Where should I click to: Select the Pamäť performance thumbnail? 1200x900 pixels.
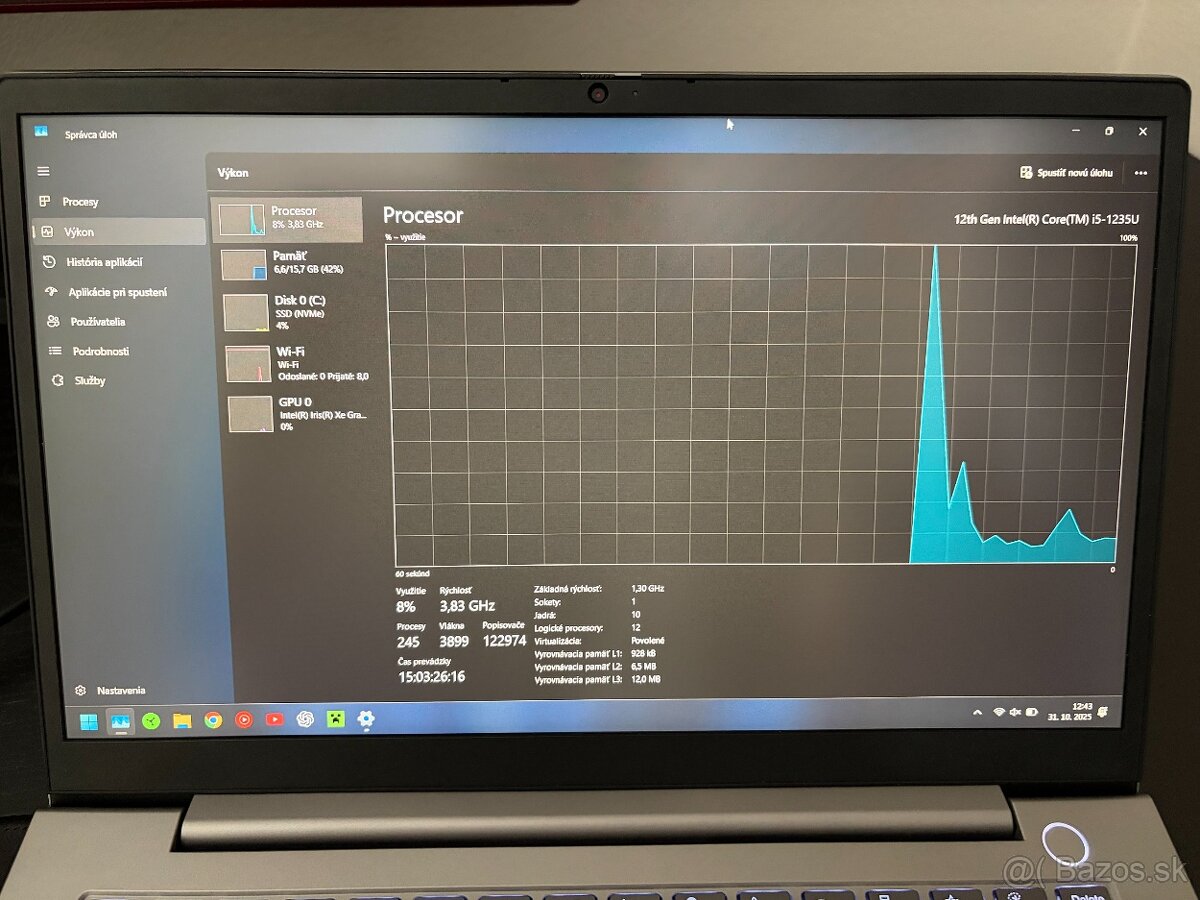pyautogui.click(x=288, y=261)
